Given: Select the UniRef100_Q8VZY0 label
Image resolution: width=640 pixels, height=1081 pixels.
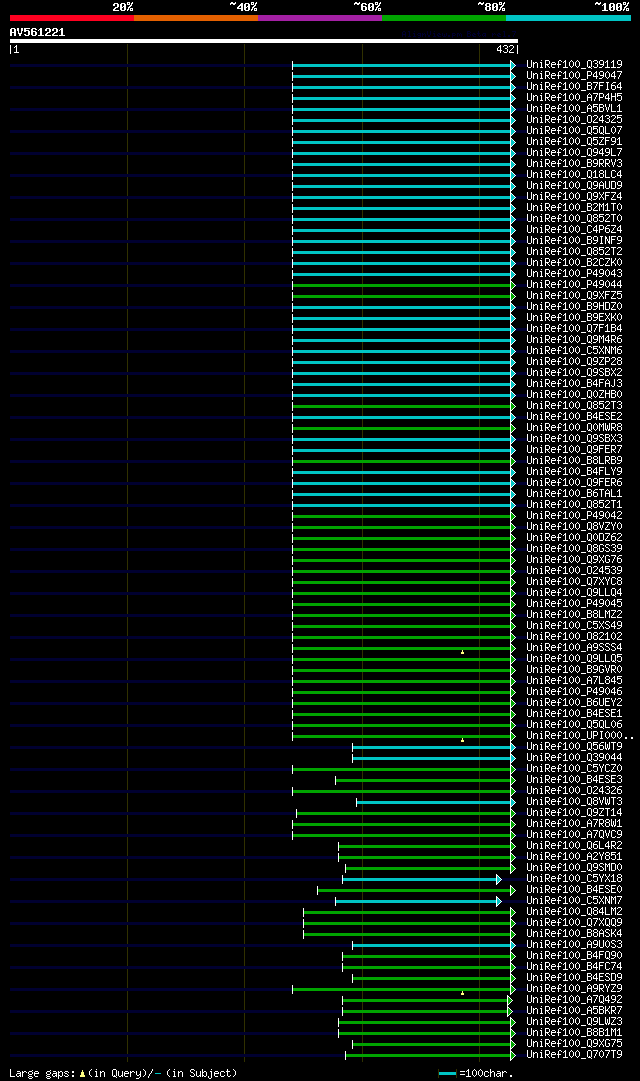Looking at the screenshot, I should (574, 527).
